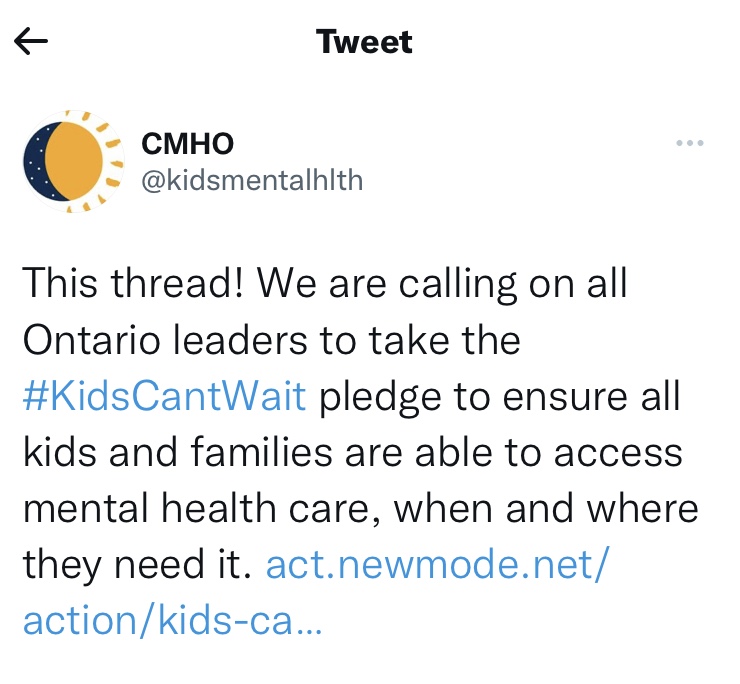Open the @kidsmentalhlth handle
The image size is (740, 684).
[252, 180]
